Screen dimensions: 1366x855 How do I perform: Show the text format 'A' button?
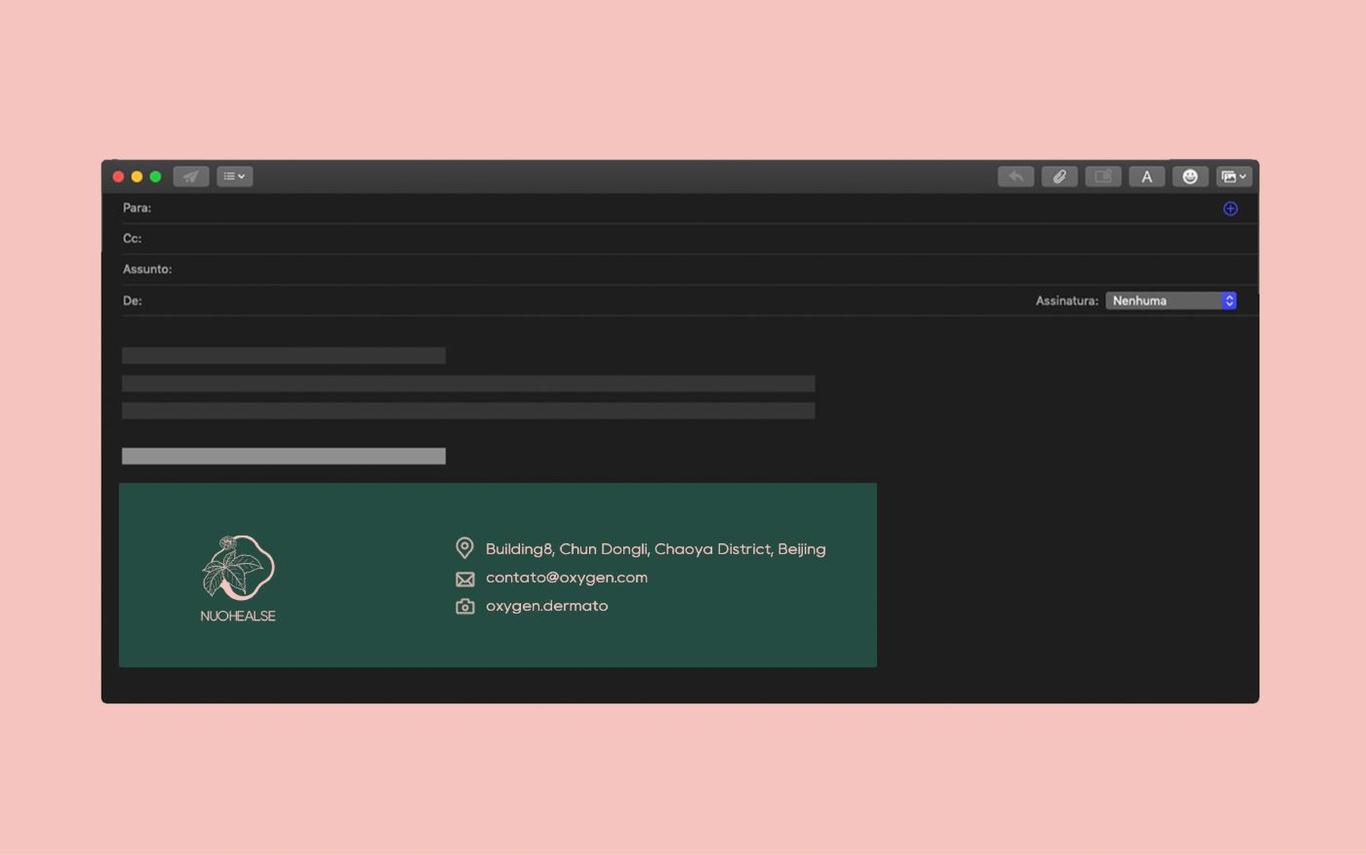click(1146, 177)
